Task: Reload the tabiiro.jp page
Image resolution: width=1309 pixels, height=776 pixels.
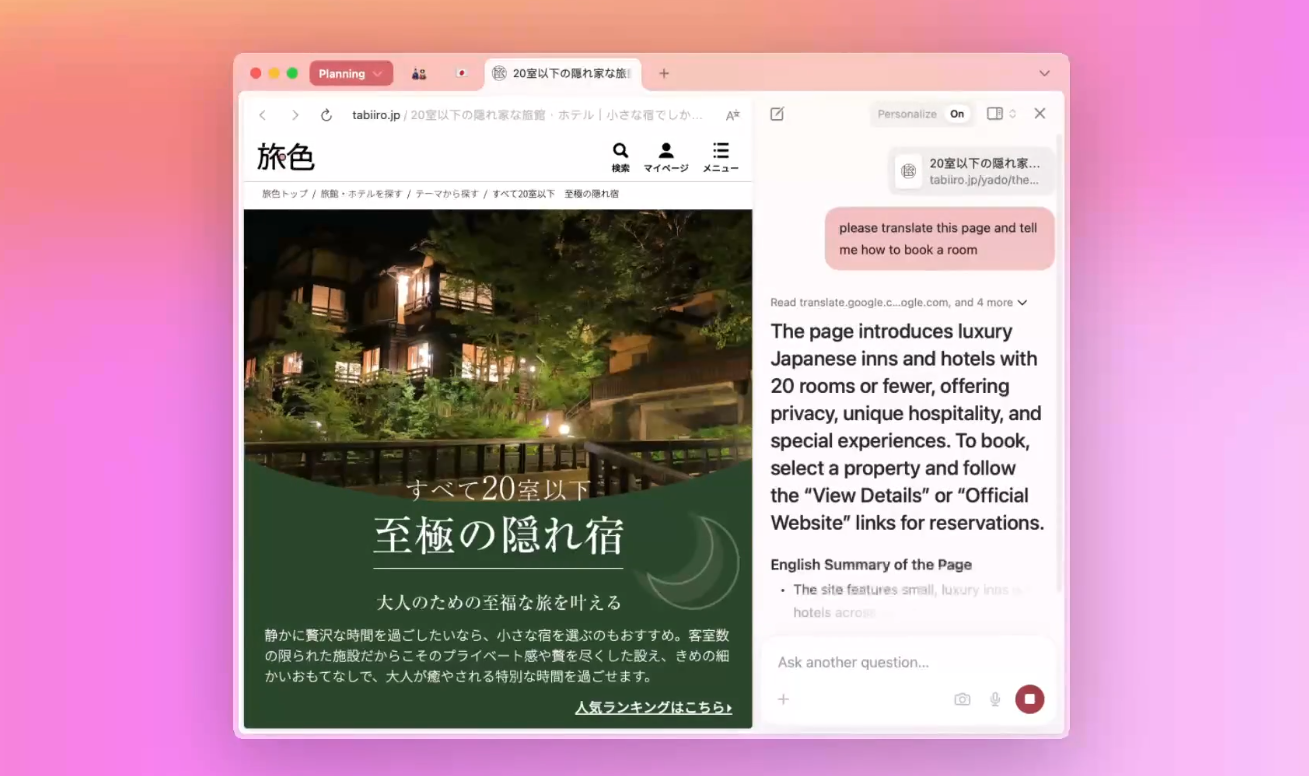Action: tap(326, 115)
